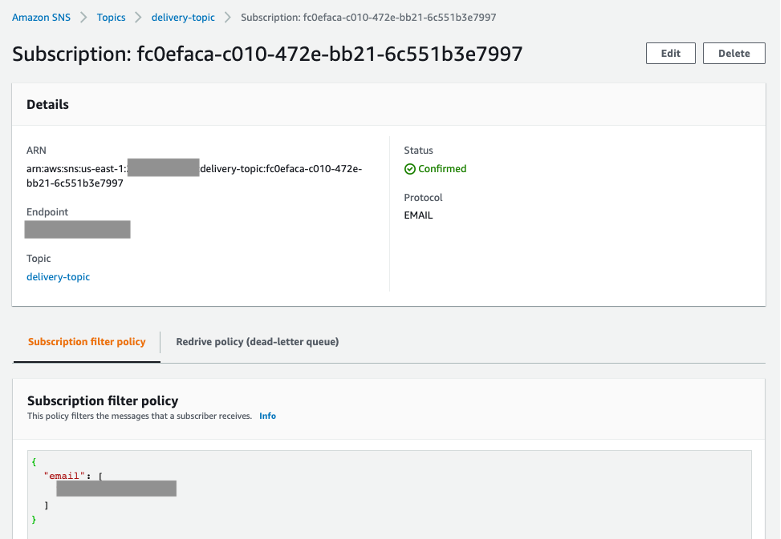Click the green Confirmed status check icon
Image resolution: width=781 pixels, height=539 pixels.
409,169
